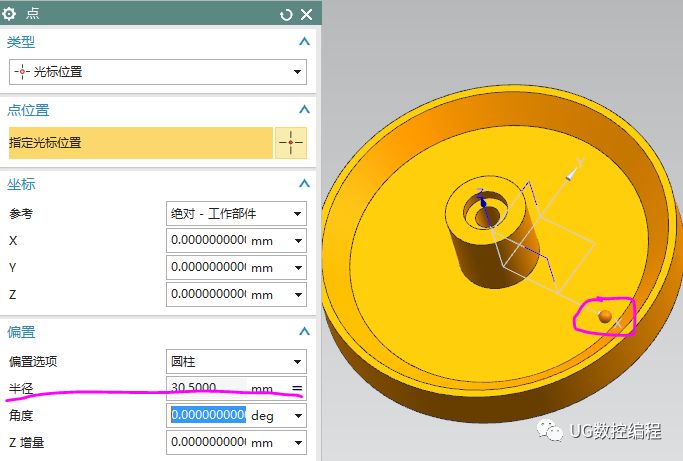Image resolution: width=683 pixels, height=461 pixels.
Task: Collapse the 点位置 section
Action: 304,110
